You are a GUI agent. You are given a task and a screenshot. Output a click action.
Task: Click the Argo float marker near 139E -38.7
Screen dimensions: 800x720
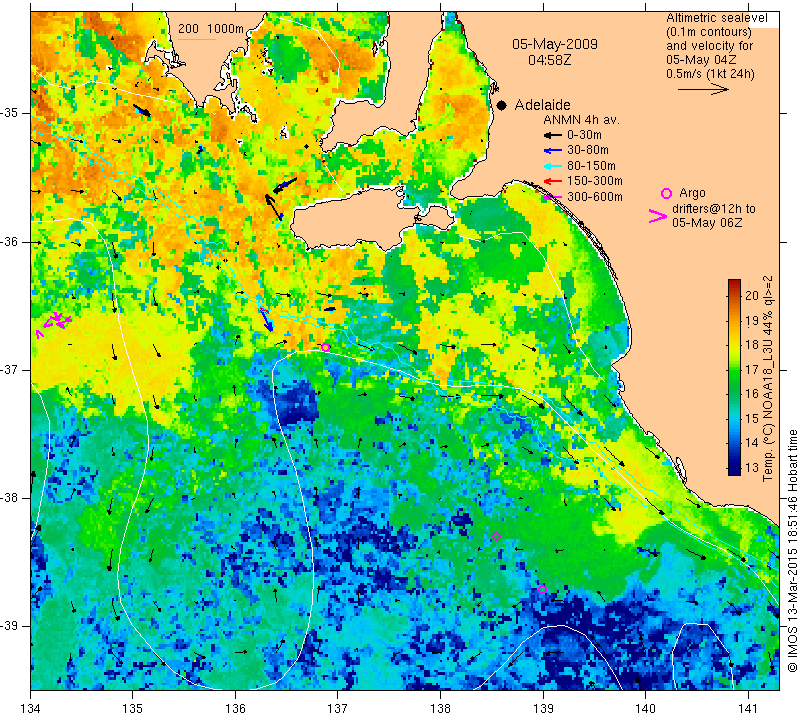[x=542, y=589]
